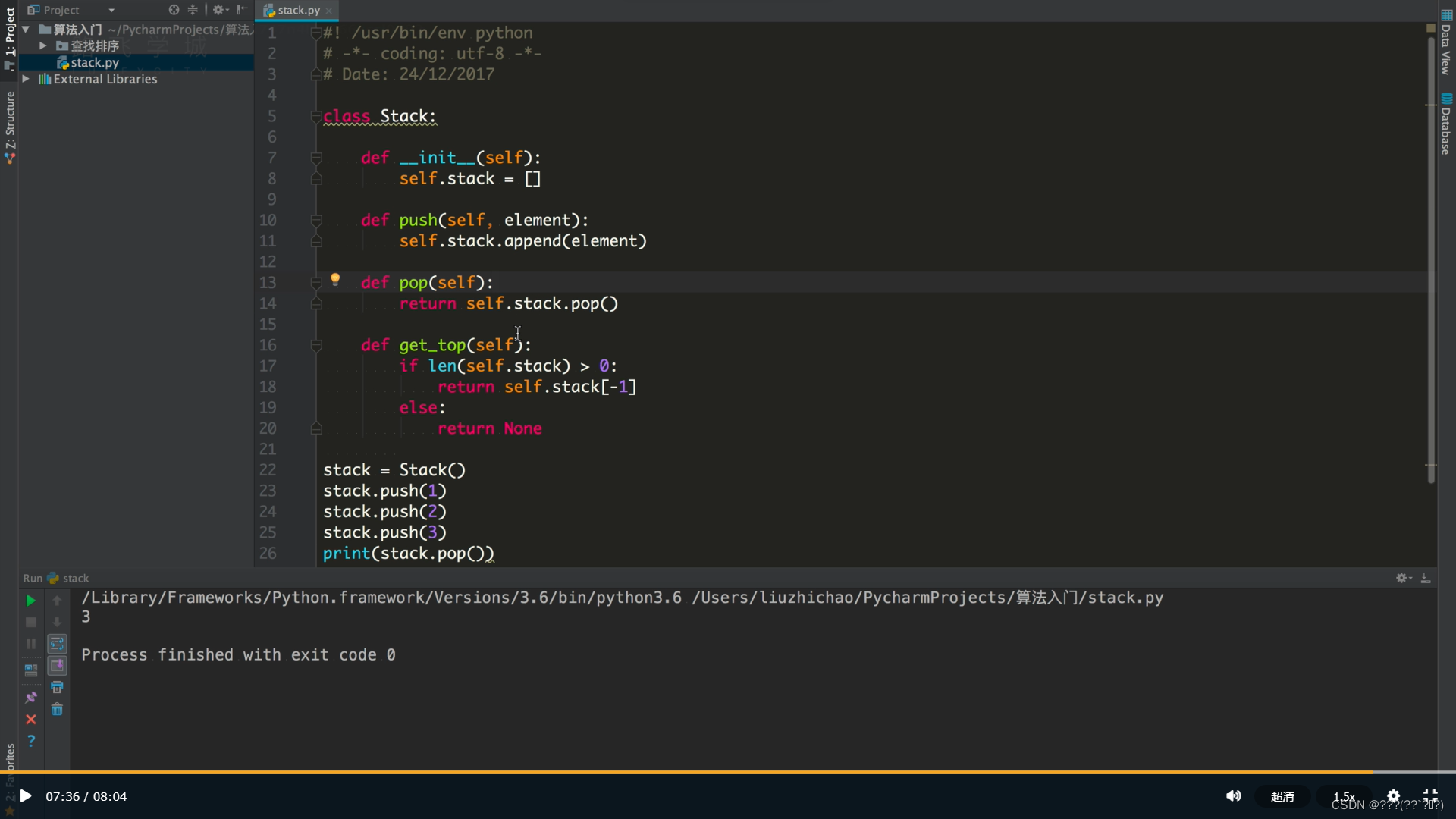
Task: Restore layout icon in Run panel
Action: click(31, 670)
